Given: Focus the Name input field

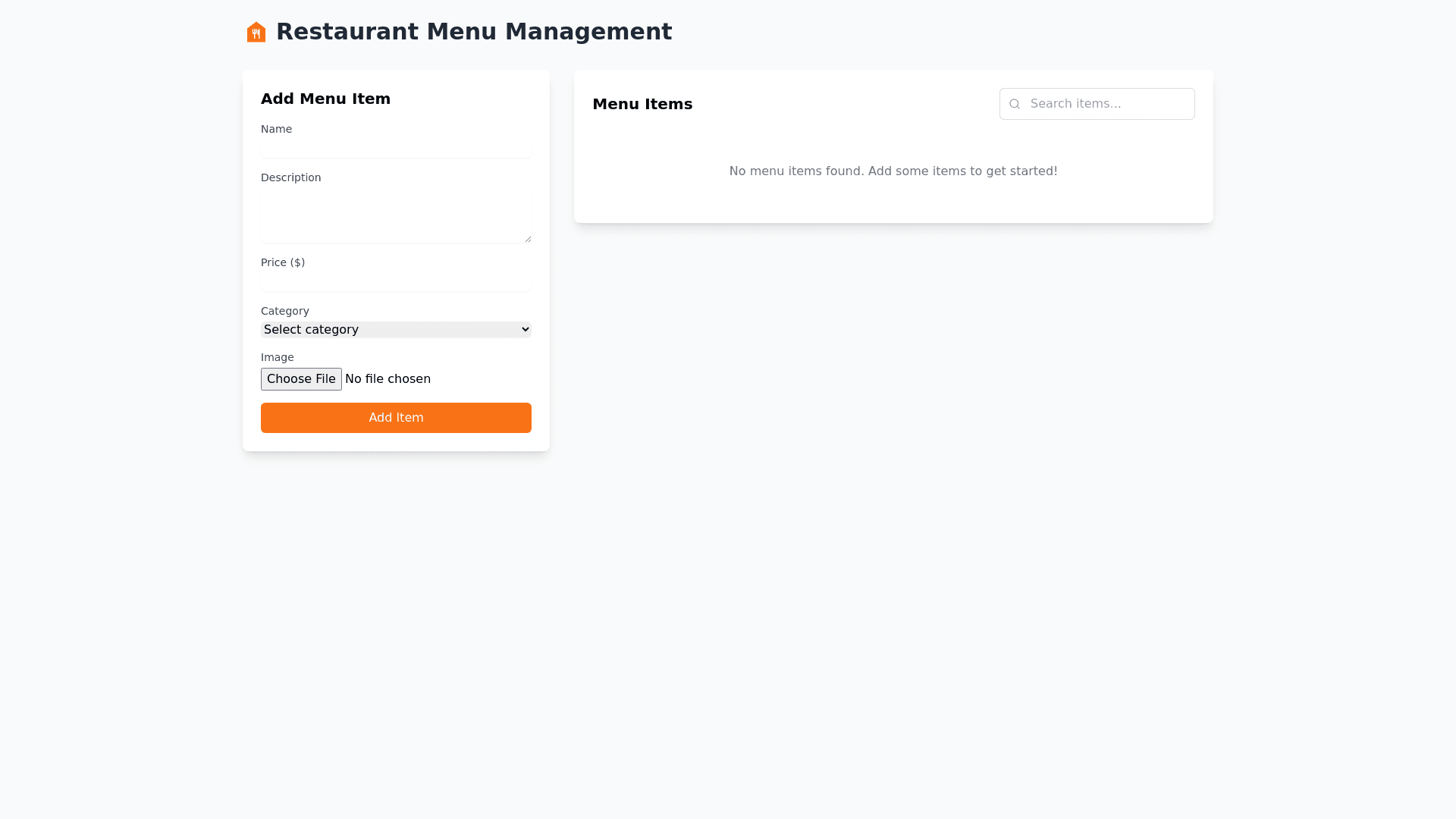Looking at the screenshot, I should click(x=396, y=149).
